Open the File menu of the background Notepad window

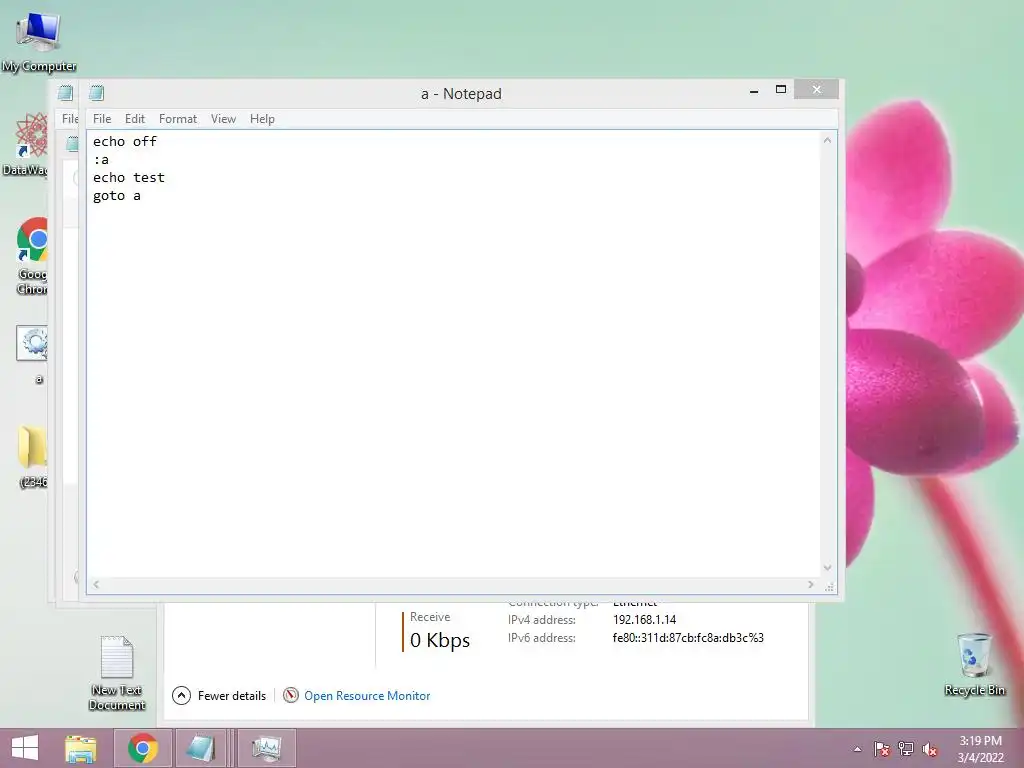(69, 119)
